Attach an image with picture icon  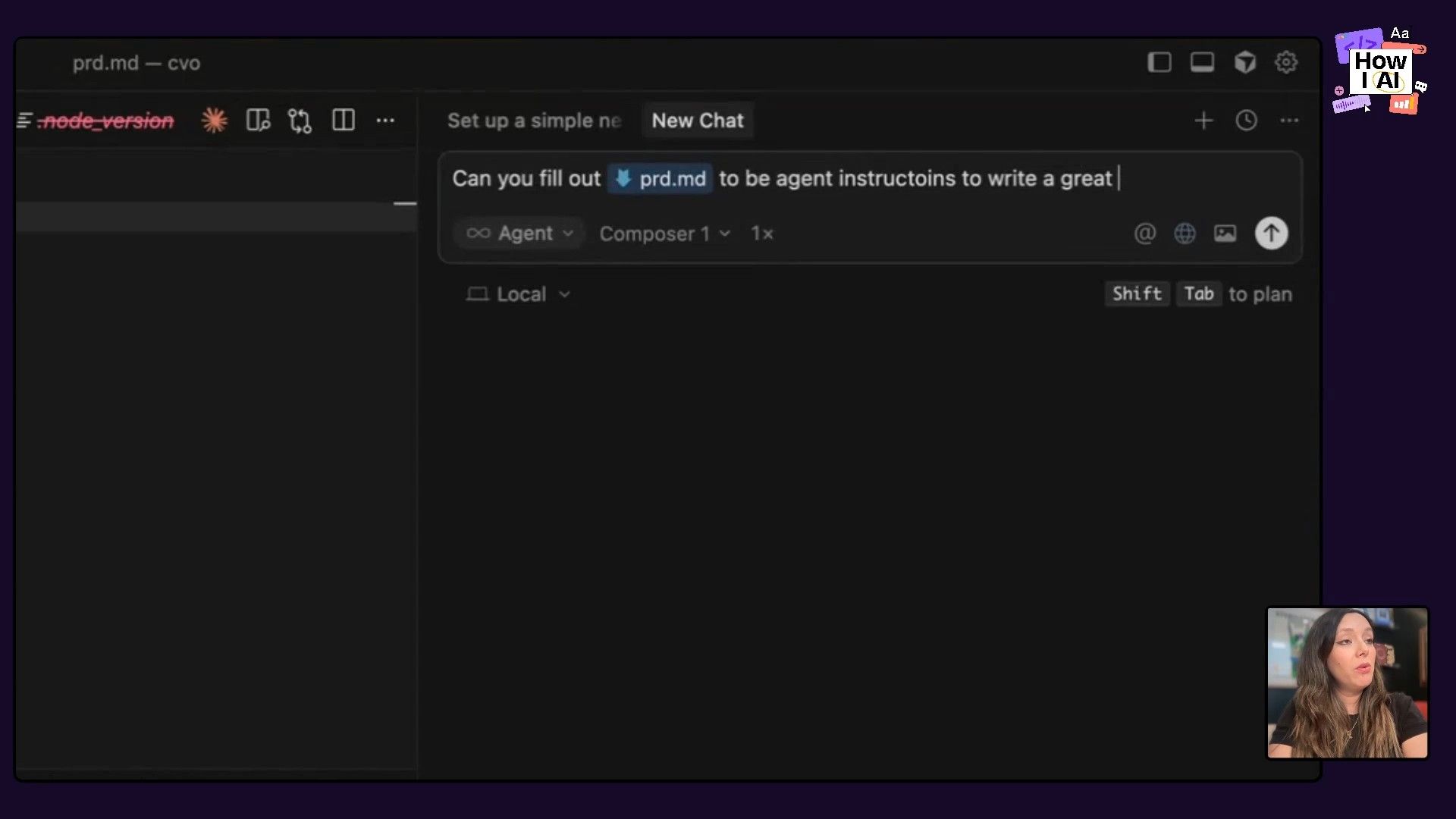(x=1225, y=234)
